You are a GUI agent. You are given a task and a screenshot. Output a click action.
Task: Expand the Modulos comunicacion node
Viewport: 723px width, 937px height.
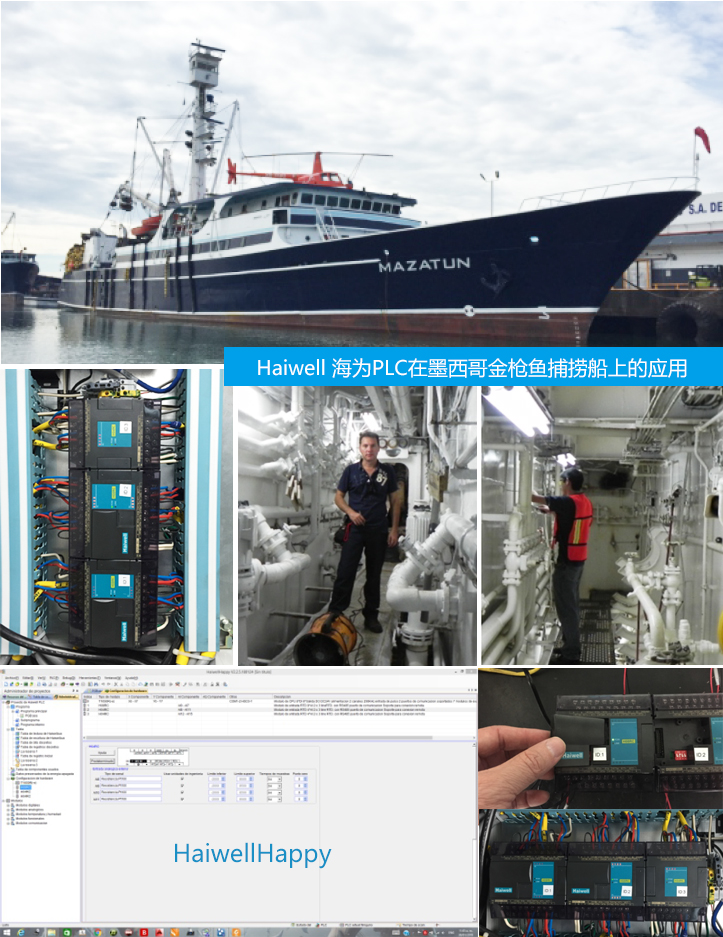coord(8,823)
